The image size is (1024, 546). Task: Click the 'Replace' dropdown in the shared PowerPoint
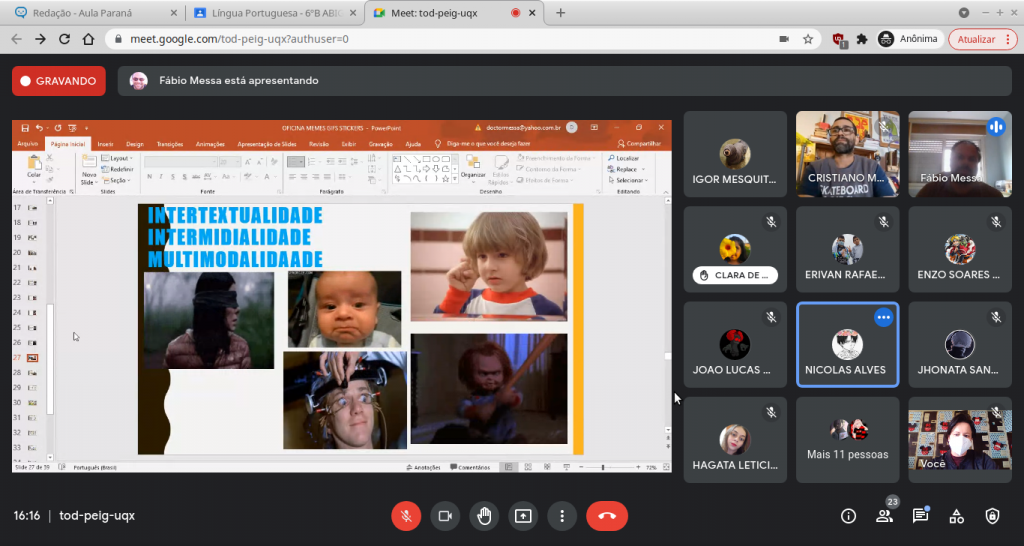626,169
